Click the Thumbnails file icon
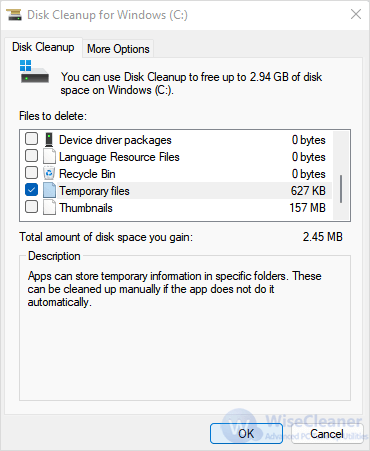 49,208
